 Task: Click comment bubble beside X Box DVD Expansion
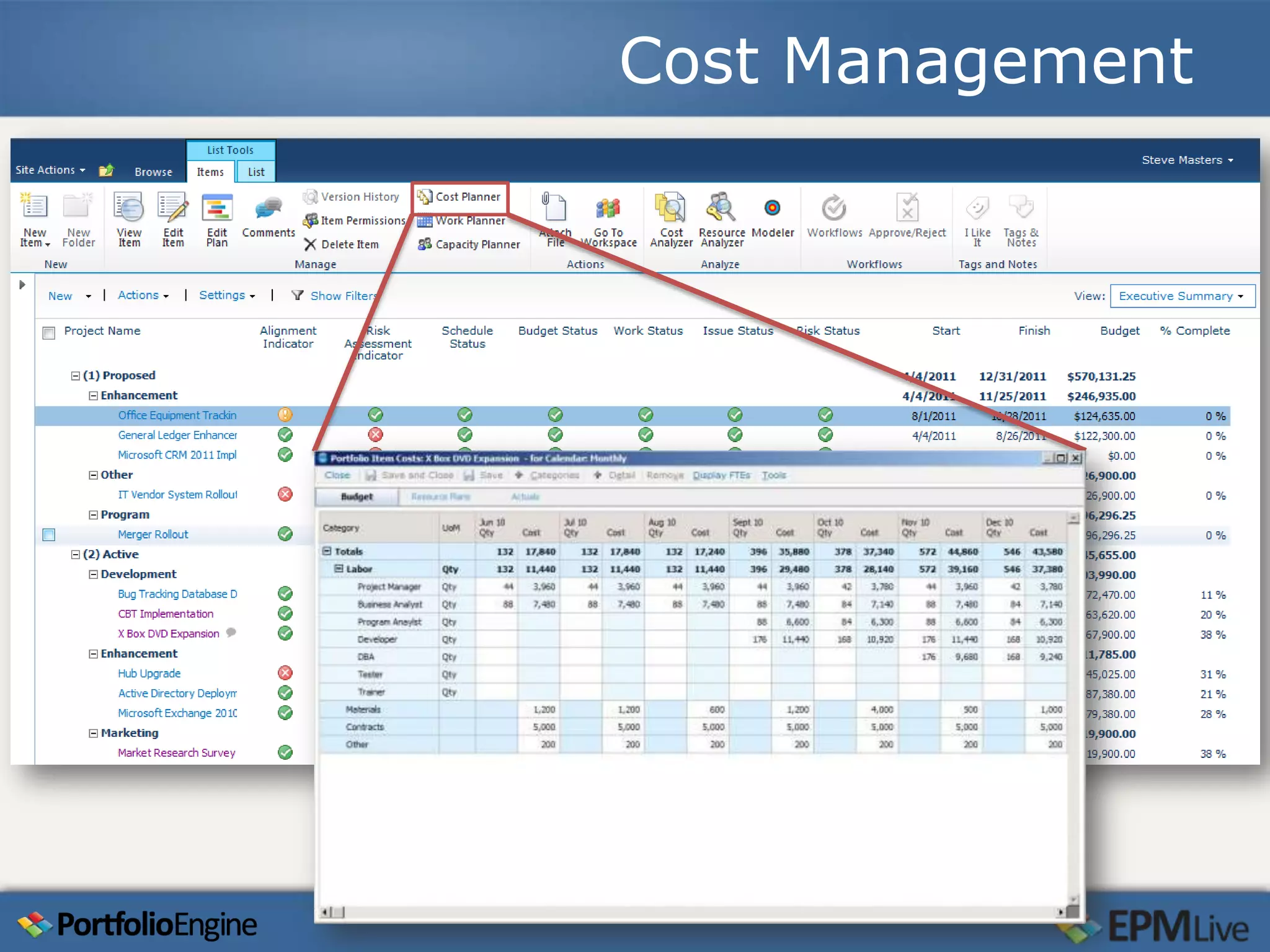point(231,633)
